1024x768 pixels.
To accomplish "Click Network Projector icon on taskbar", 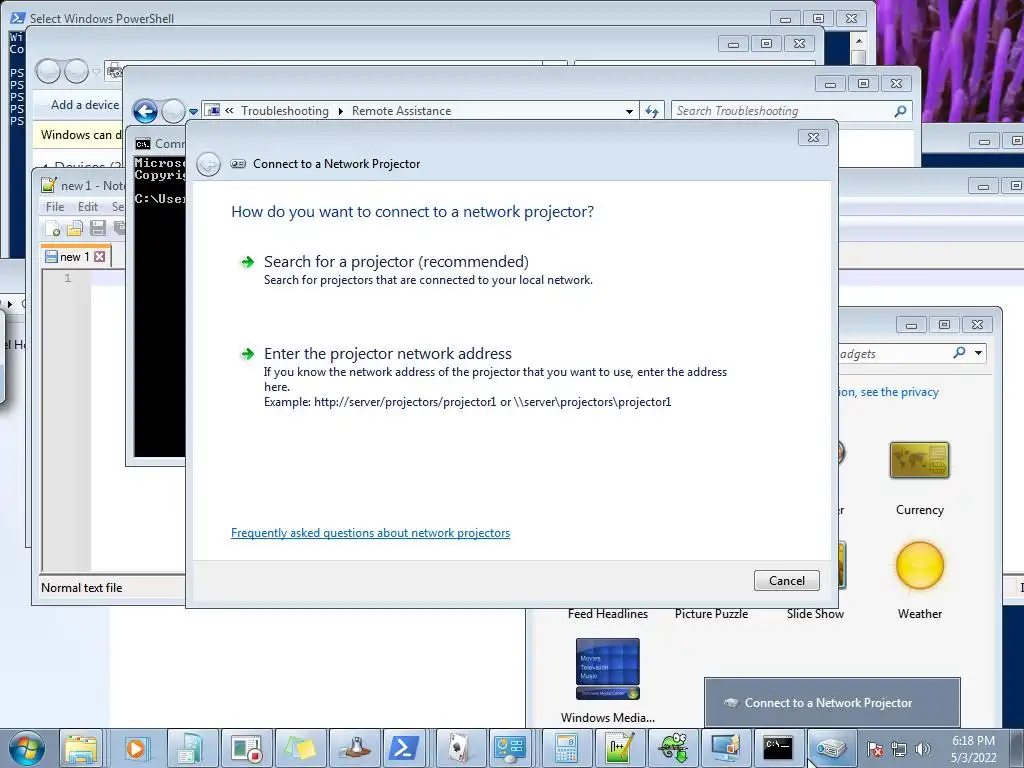I will [831, 748].
